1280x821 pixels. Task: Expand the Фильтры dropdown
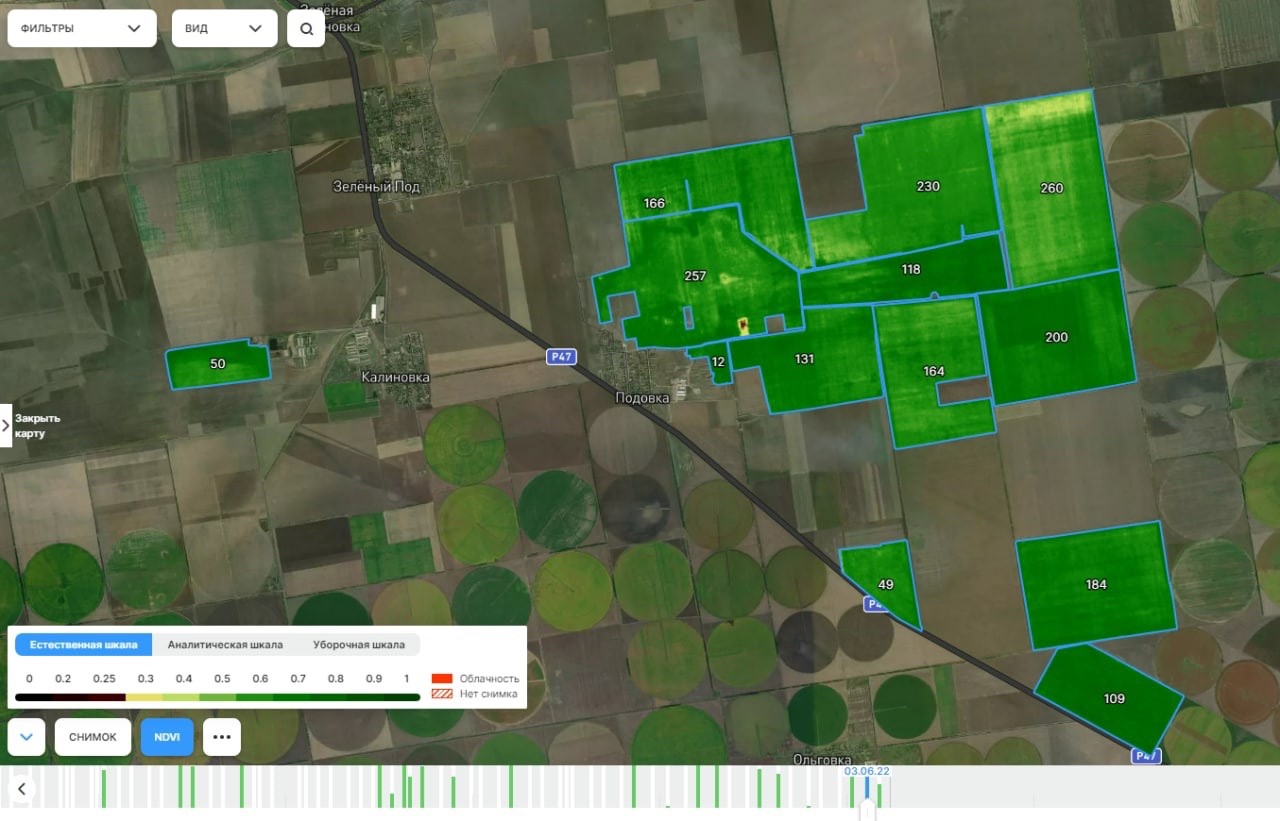coord(82,29)
